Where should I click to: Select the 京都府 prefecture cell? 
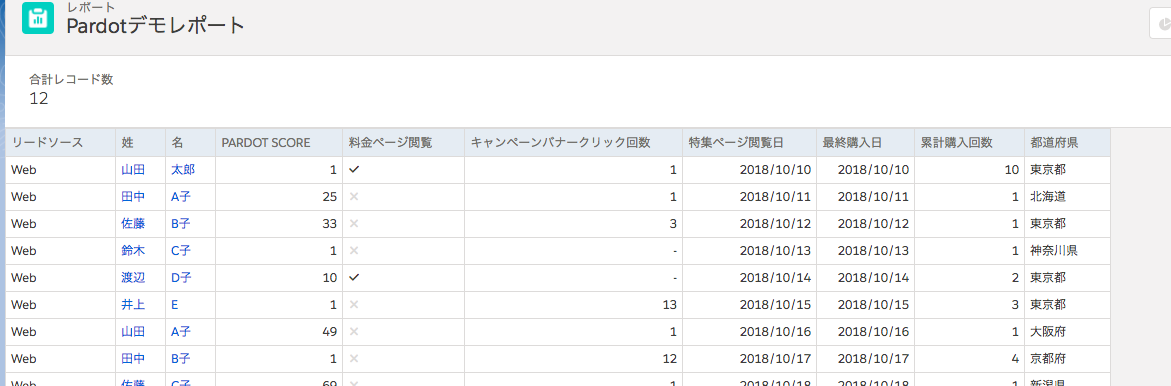(1067, 358)
